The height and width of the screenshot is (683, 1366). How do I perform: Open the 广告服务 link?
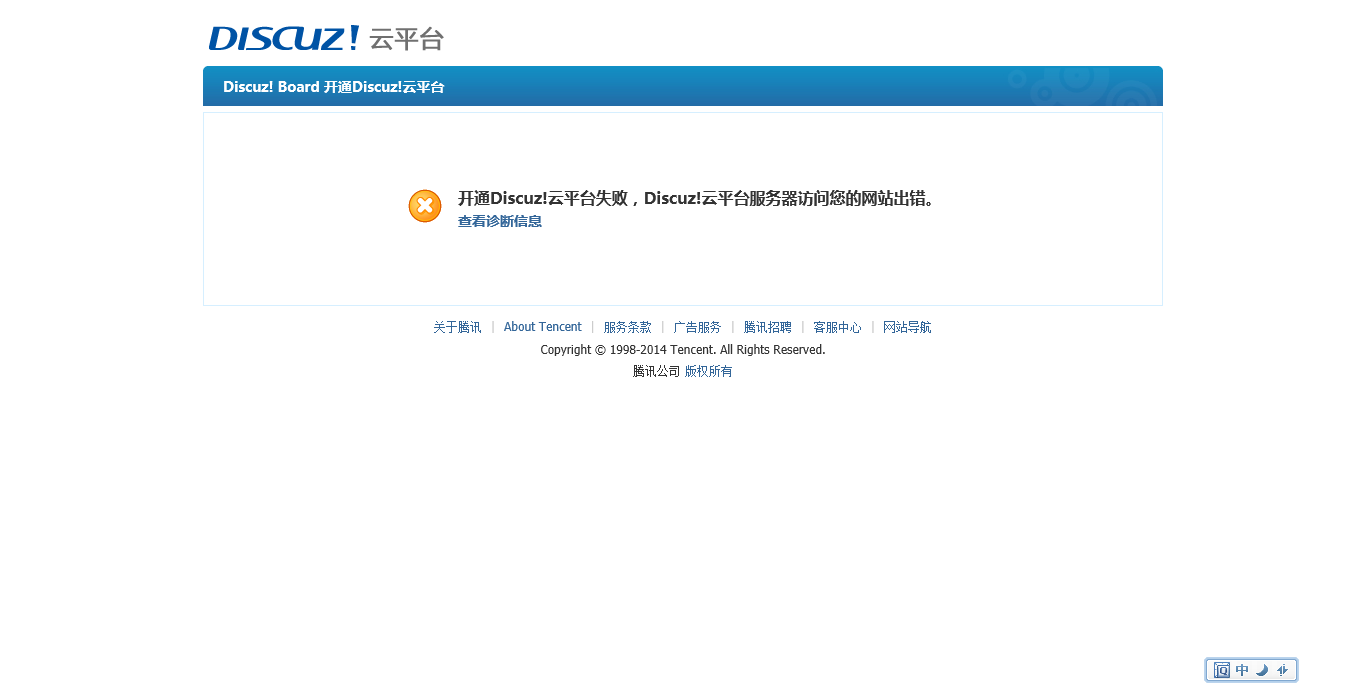point(697,327)
